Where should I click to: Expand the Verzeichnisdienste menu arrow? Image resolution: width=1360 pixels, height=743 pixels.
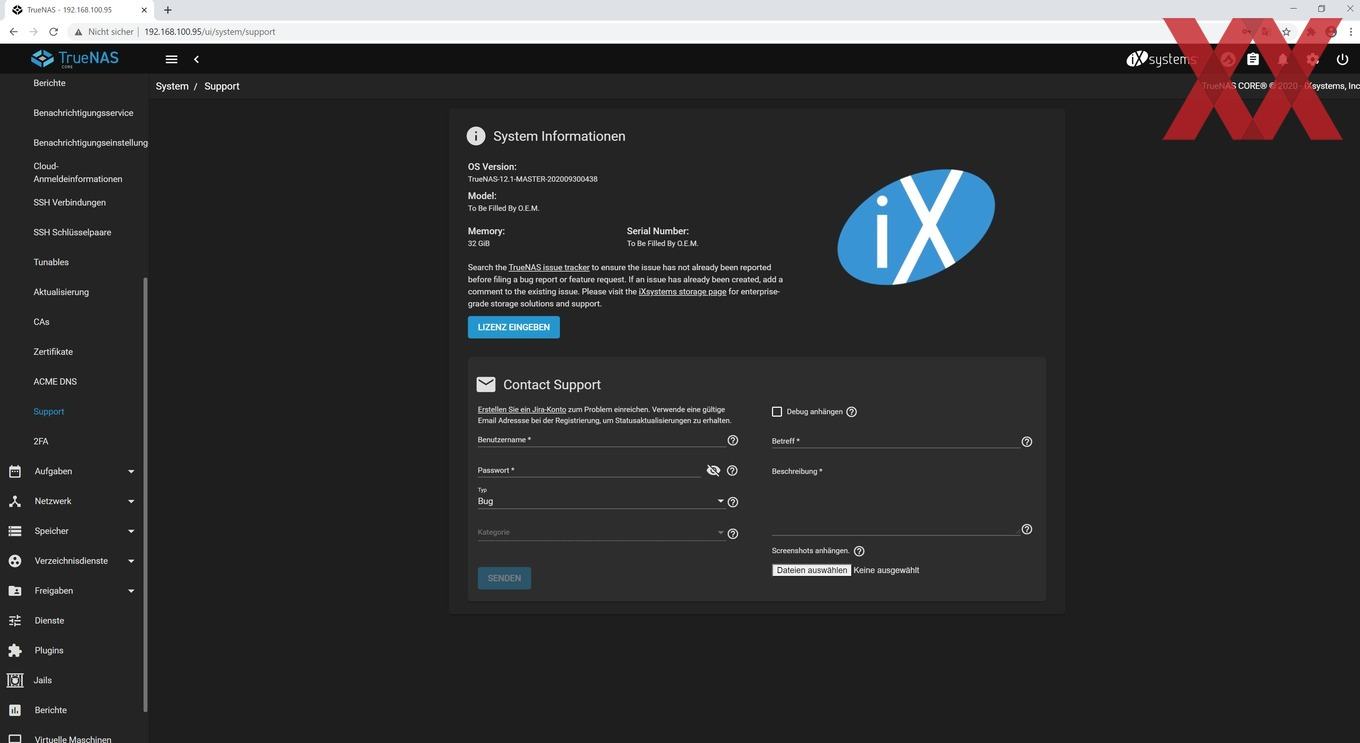point(131,561)
